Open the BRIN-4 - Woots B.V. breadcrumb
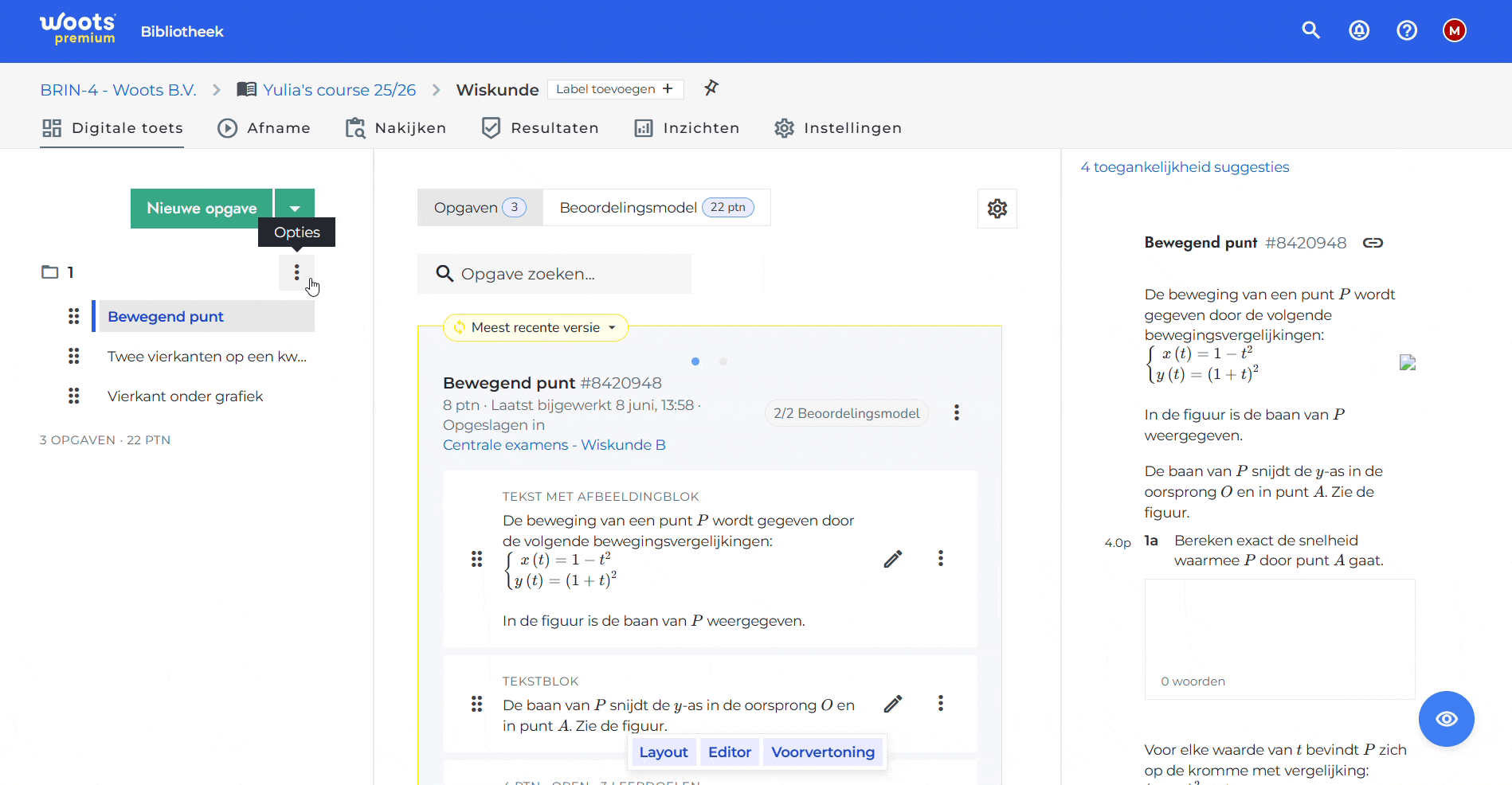The width and height of the screenshot is (1512, 785). coord(118,90)
